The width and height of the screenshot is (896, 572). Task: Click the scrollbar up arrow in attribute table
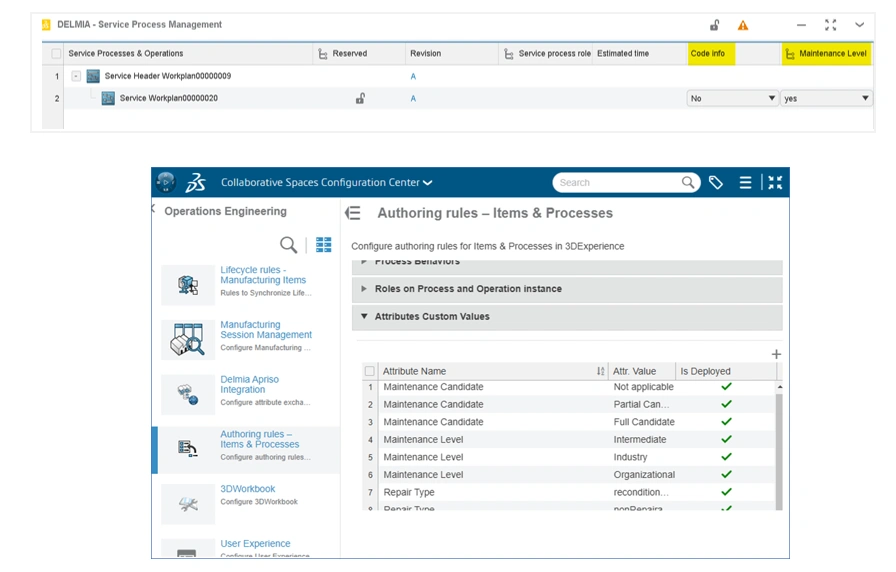point(779,387)
